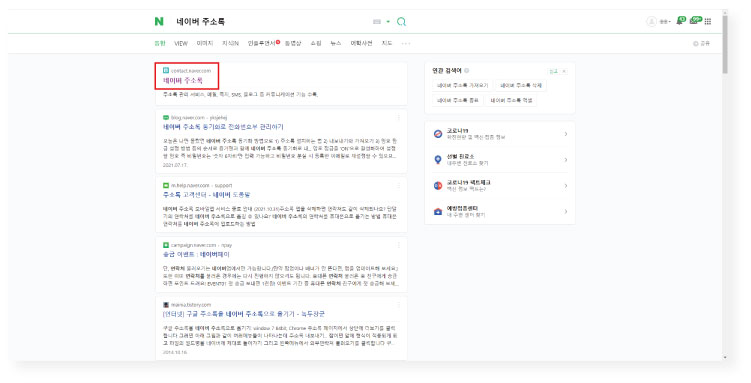Click the magnifier search icon
The image size is (751, 383).
[401, 22]
